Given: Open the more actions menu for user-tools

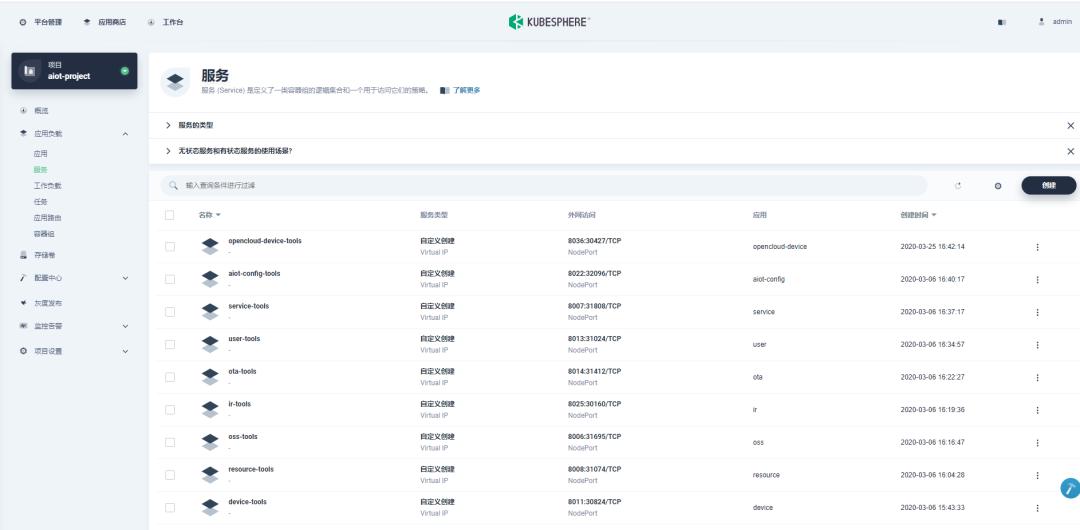Looking at the screenshot, I should click(x=1037, y=345).
